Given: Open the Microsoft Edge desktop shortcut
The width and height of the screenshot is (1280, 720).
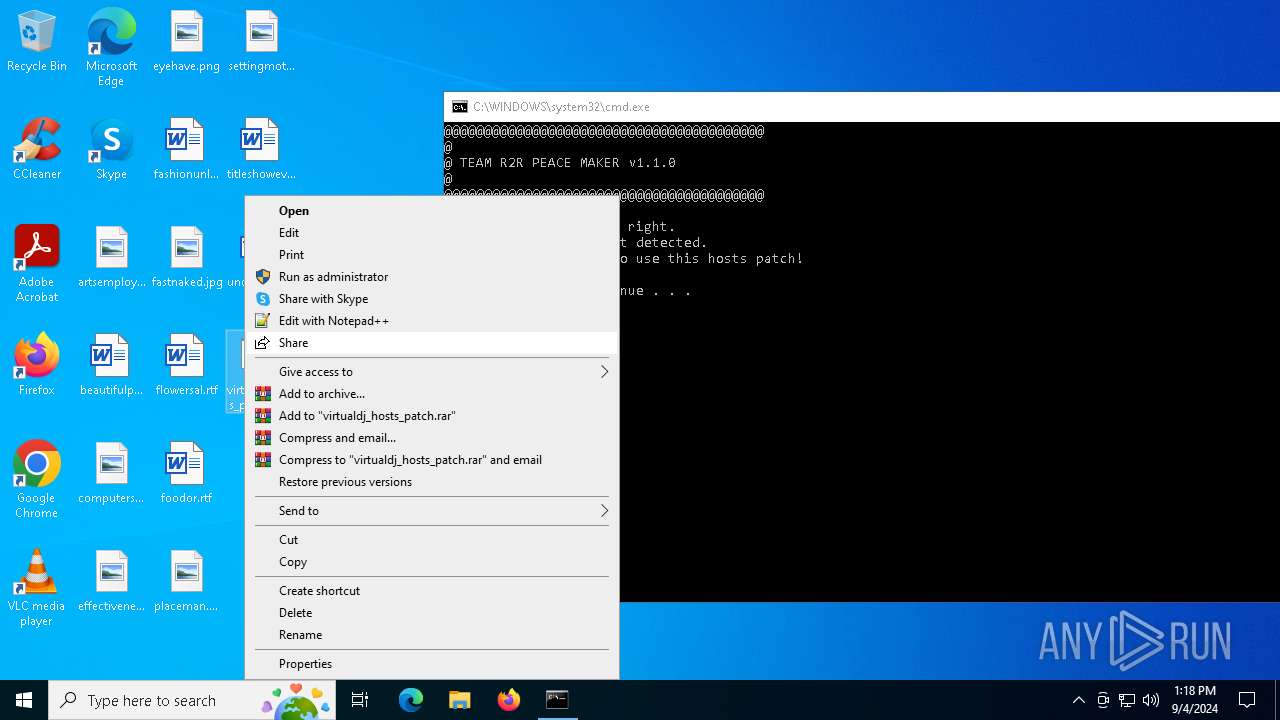Looking at the screenshot, I should coord(111,48).
